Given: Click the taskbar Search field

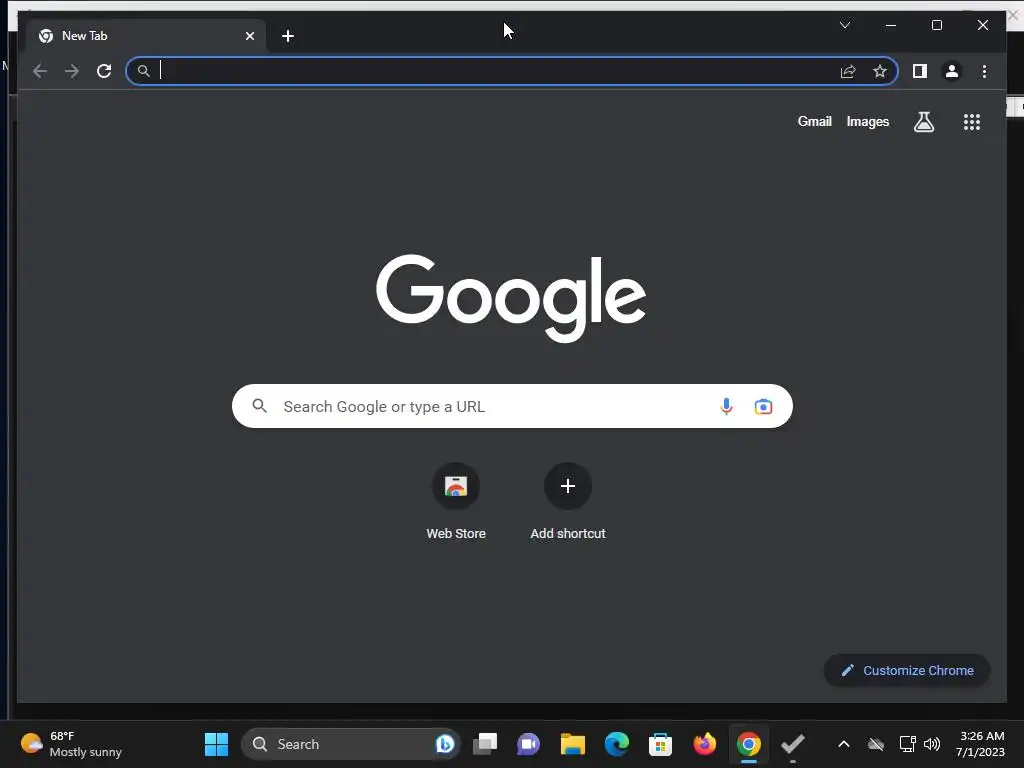Looking at the screenshot, I should 351,744.
